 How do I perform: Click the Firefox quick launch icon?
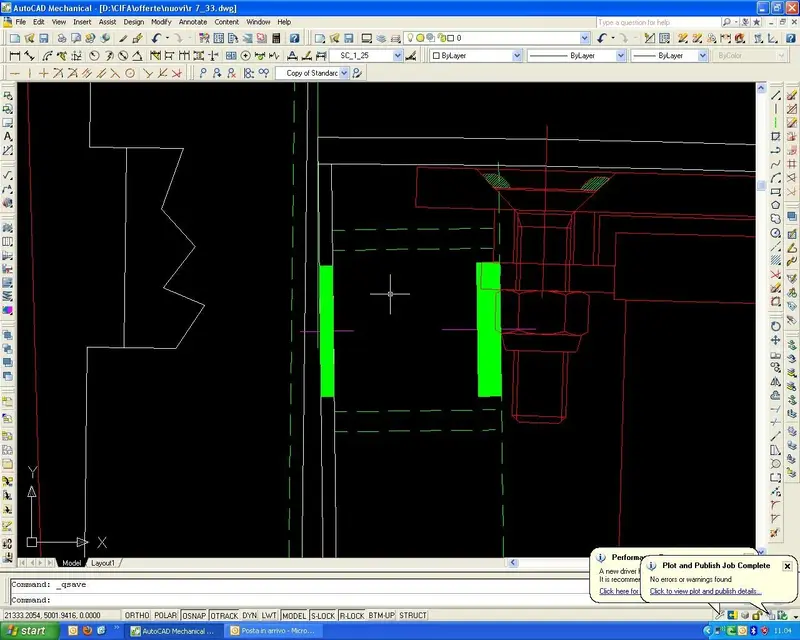pos(87,631)
